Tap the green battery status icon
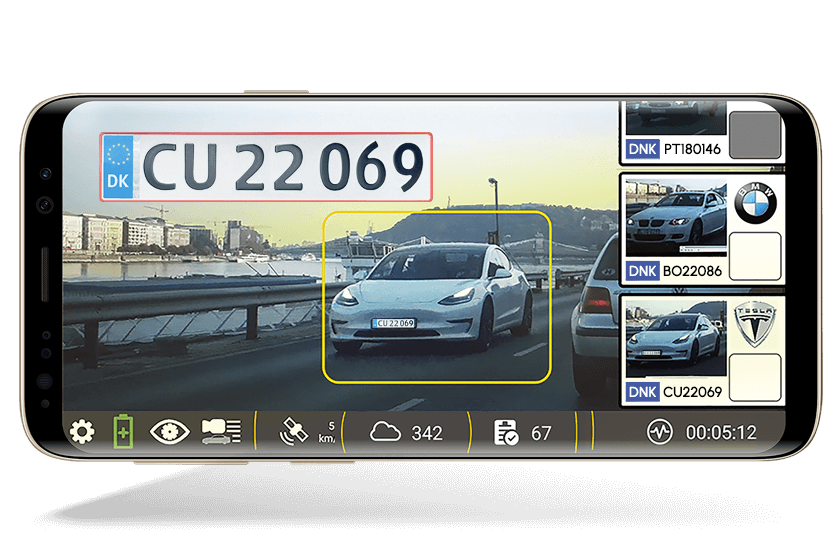Screen dimensions: 840x560 coord(122,432)
